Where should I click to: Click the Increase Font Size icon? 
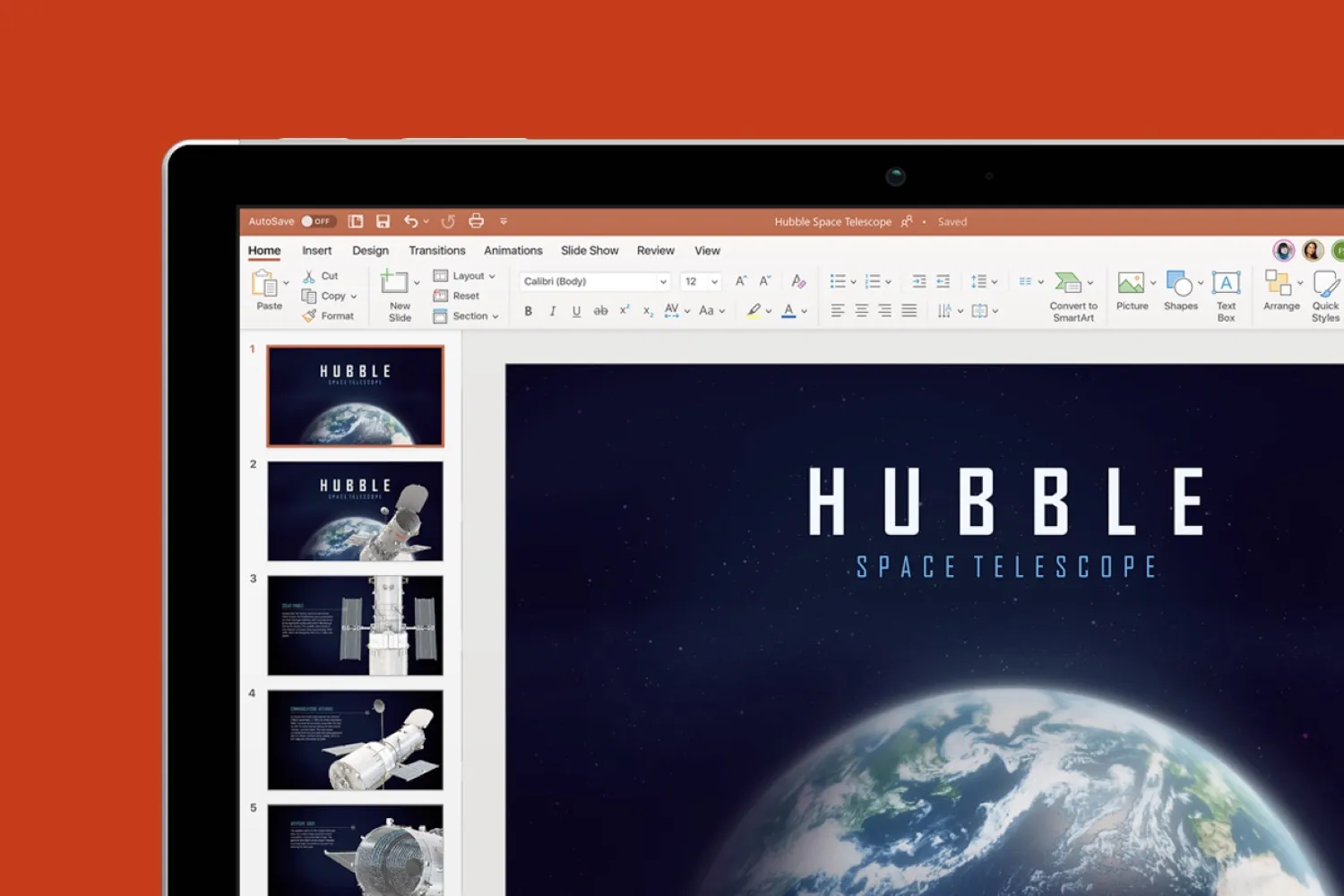pos(741,281)
